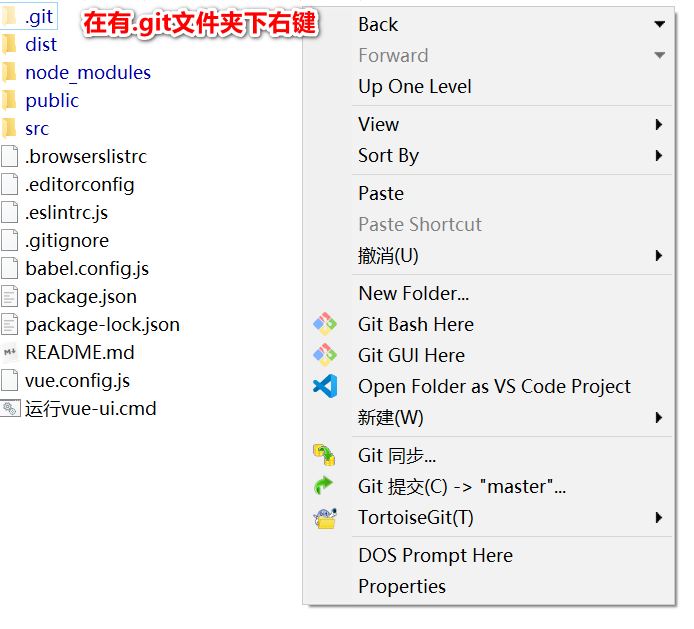Viewport: 694px width, 629px height.
Task: Click the TortoiseGit turtle icon
Action: 325,518
